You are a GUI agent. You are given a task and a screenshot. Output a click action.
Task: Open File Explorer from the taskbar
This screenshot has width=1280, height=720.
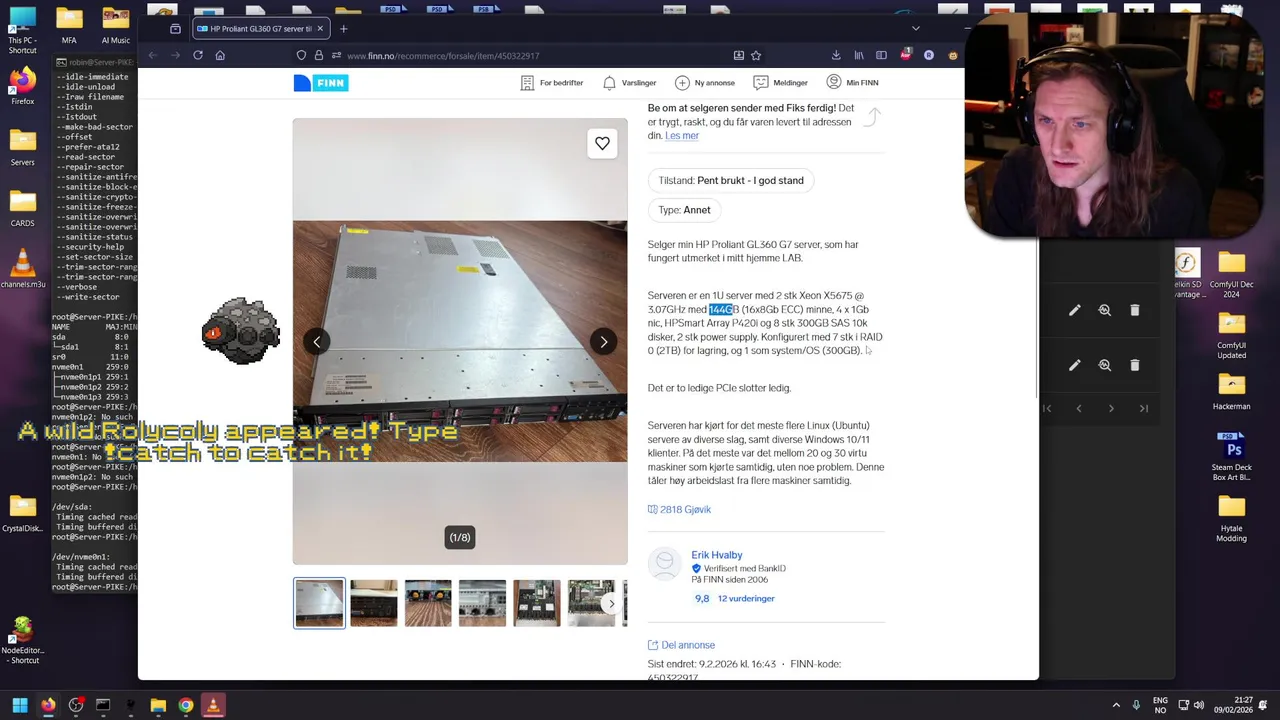158,705
